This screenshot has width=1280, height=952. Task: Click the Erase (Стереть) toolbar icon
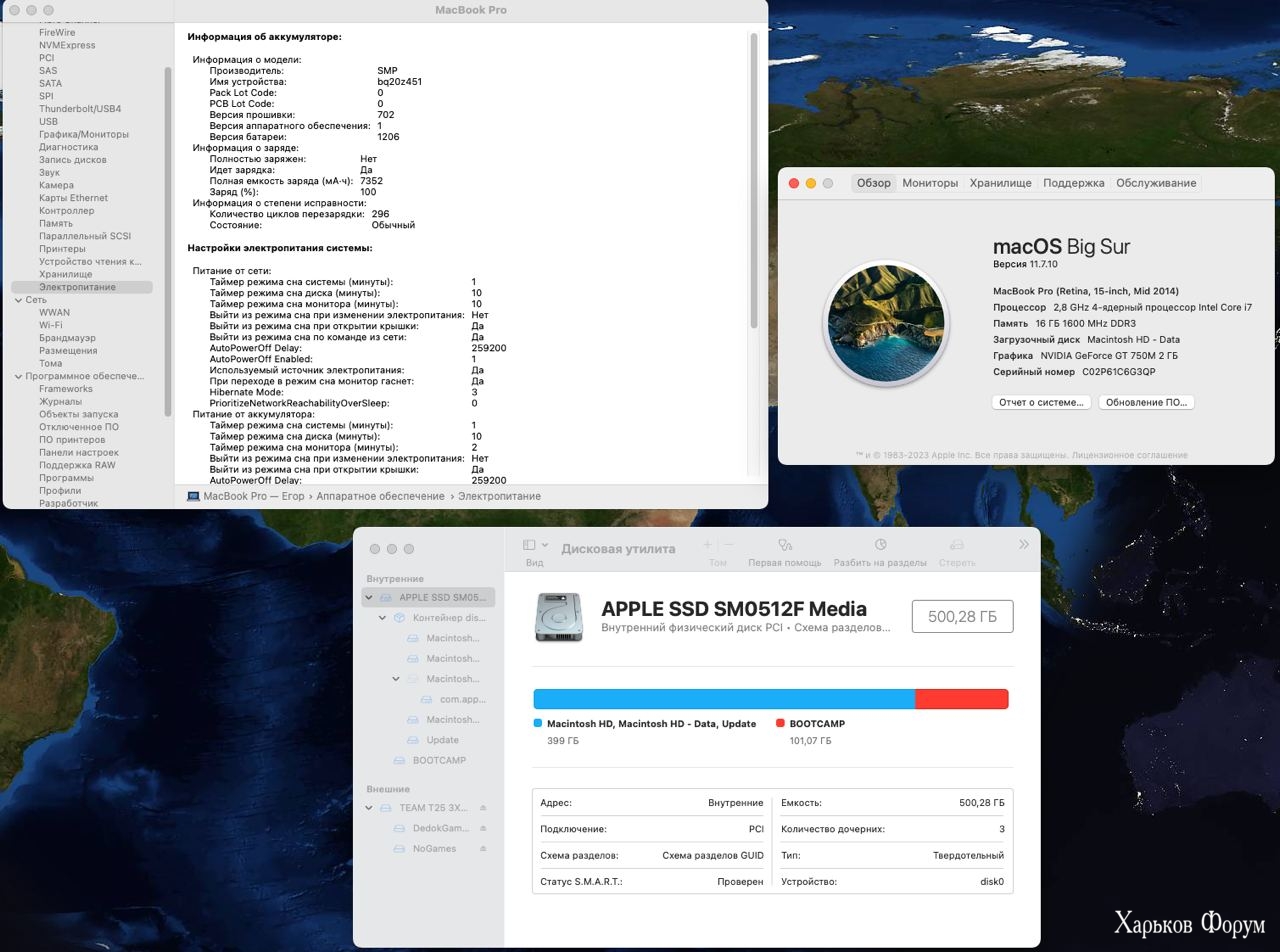click(x=956, y=545)
